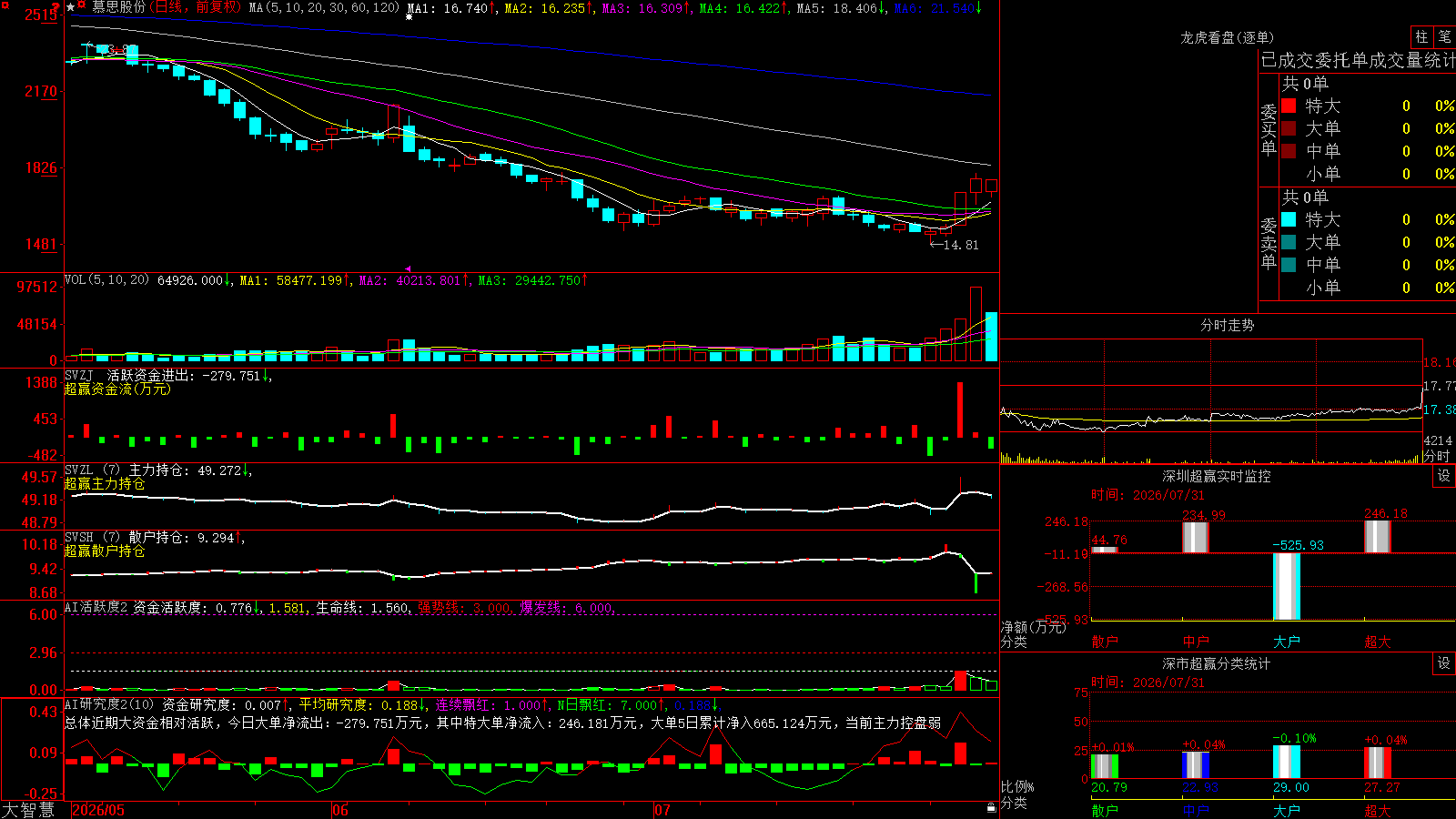Click the 龙虎看盘(逐单) panel title
Image resolution: width=1456 pixels, height=819 pixels.
[1227, 37]
